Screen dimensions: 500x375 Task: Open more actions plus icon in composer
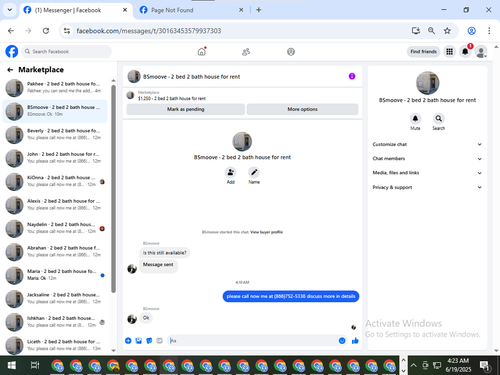click(x=128, y=341)
